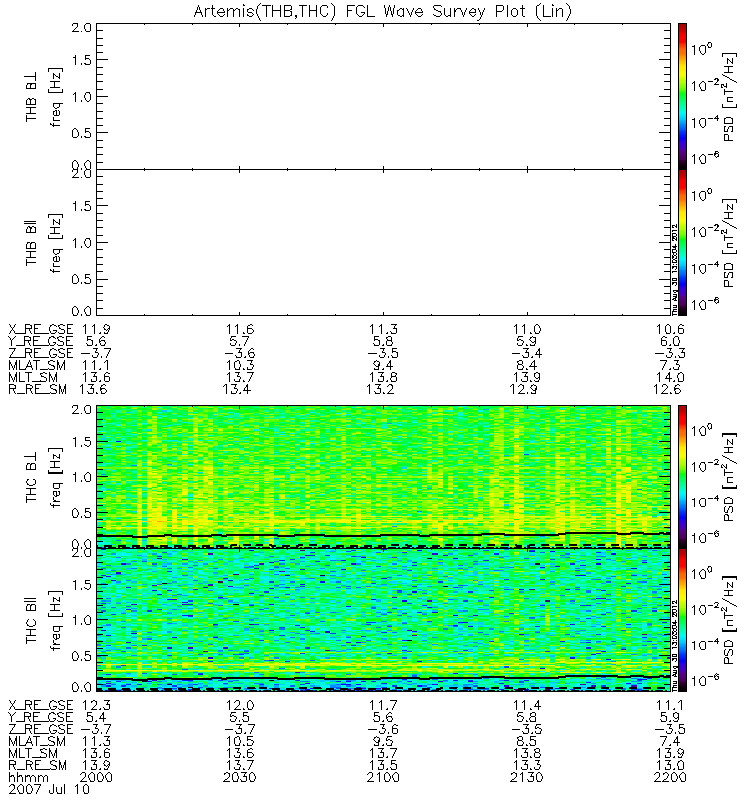Image resolution: width=750 pixels, height=800 pixels.
Task: Click the R_RE_SM value '13.5'
Action: click(x=383, y=765)
